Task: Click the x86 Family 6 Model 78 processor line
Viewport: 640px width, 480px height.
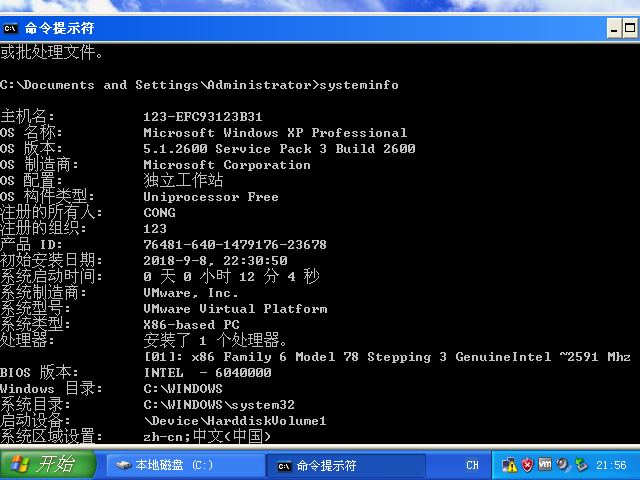Action: (x=387, y=357)
